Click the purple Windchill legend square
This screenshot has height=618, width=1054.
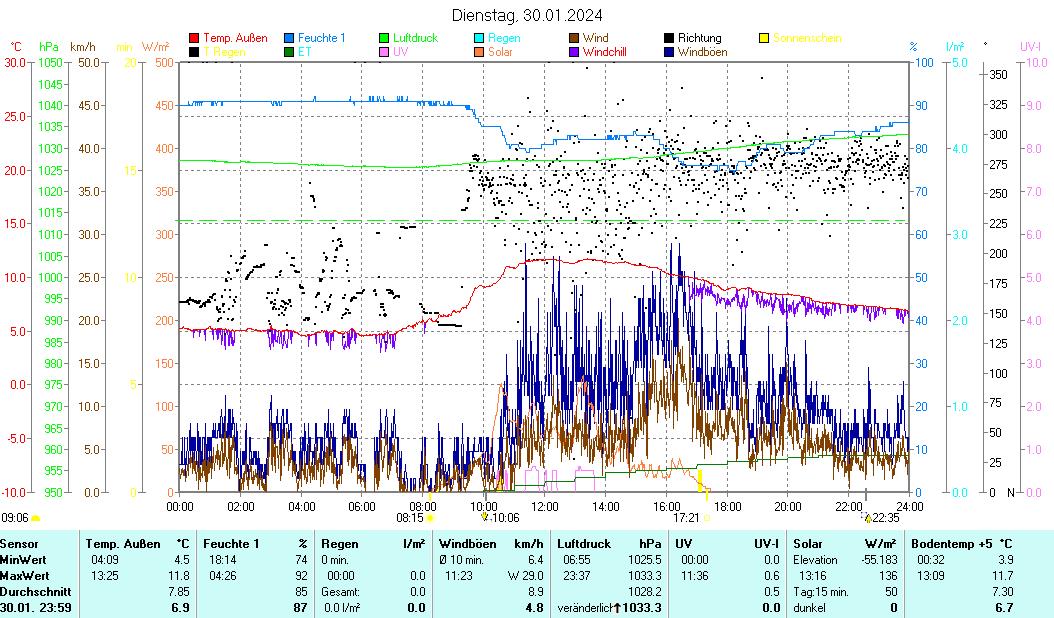(x=575, y=52)
